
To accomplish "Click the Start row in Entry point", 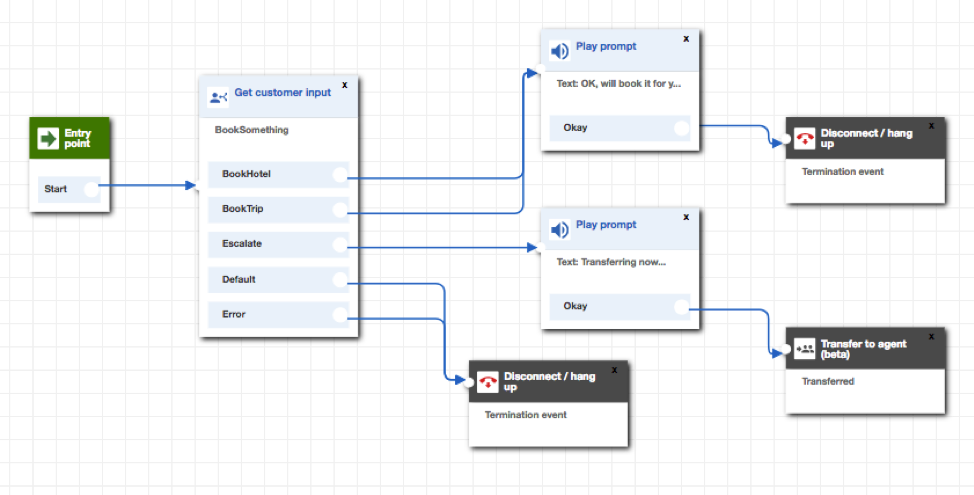I will click(69, 189).
